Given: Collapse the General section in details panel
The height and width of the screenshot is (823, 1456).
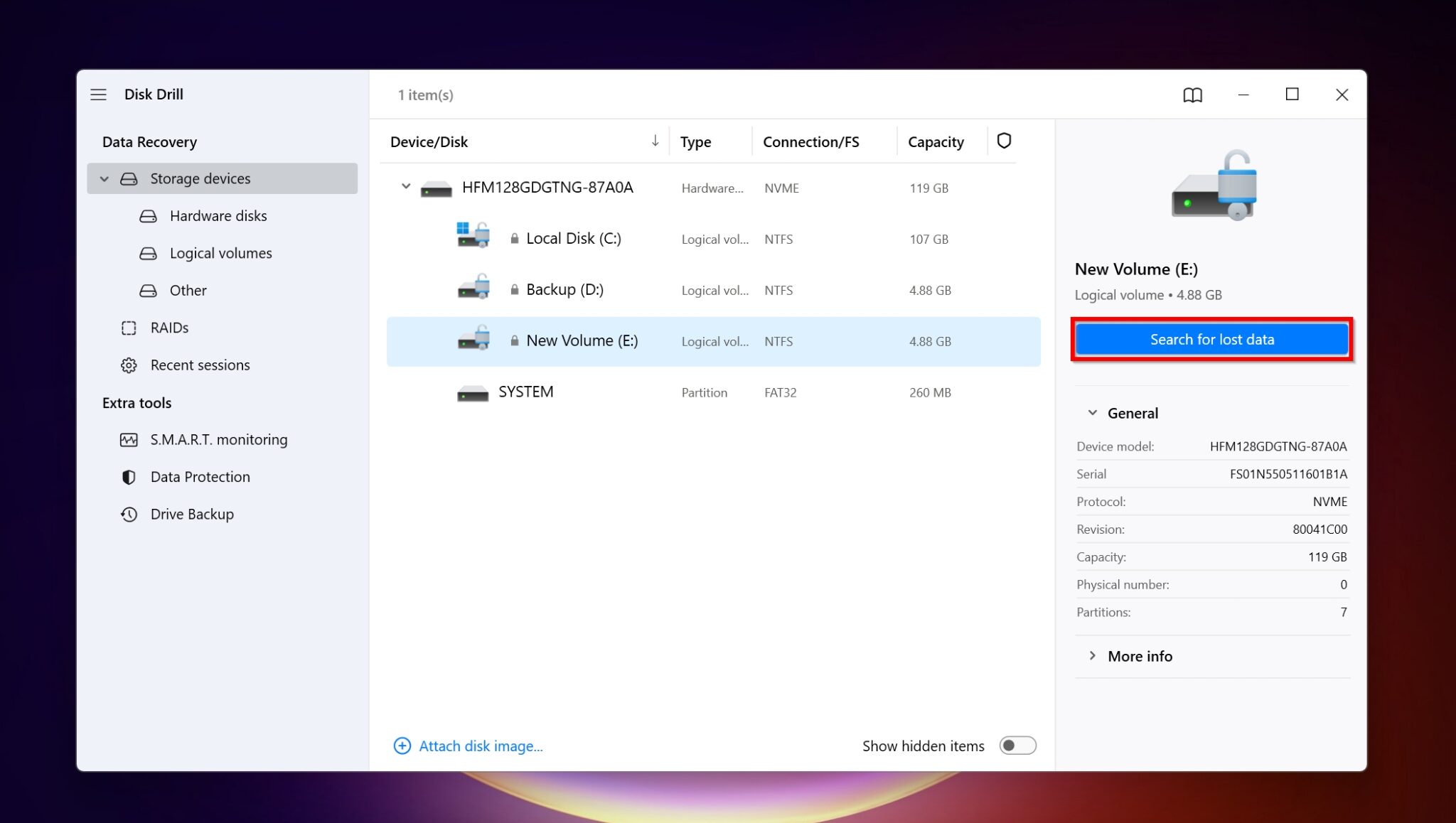Looking at the screenshot, I should tap(1093, 413).
